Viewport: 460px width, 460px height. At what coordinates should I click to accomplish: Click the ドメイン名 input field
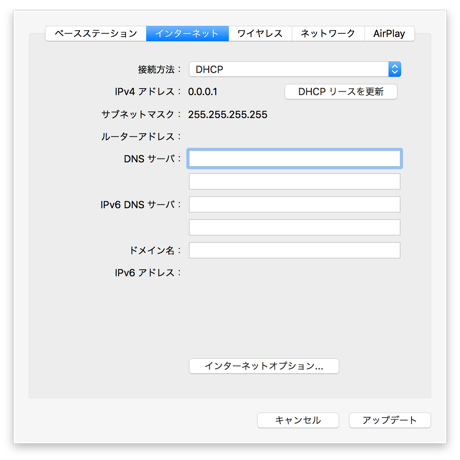click(x=295, y=250)
